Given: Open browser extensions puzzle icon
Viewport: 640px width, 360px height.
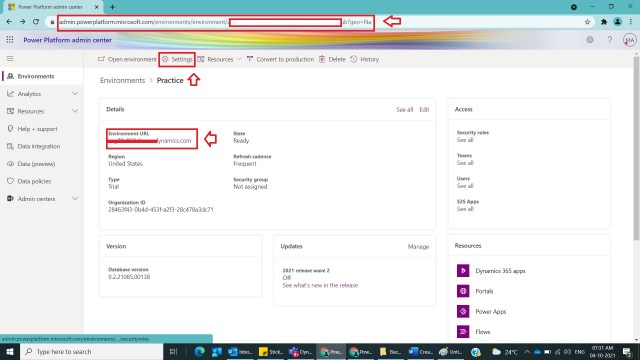Looking at the screenshot, I should pos(604,22).
